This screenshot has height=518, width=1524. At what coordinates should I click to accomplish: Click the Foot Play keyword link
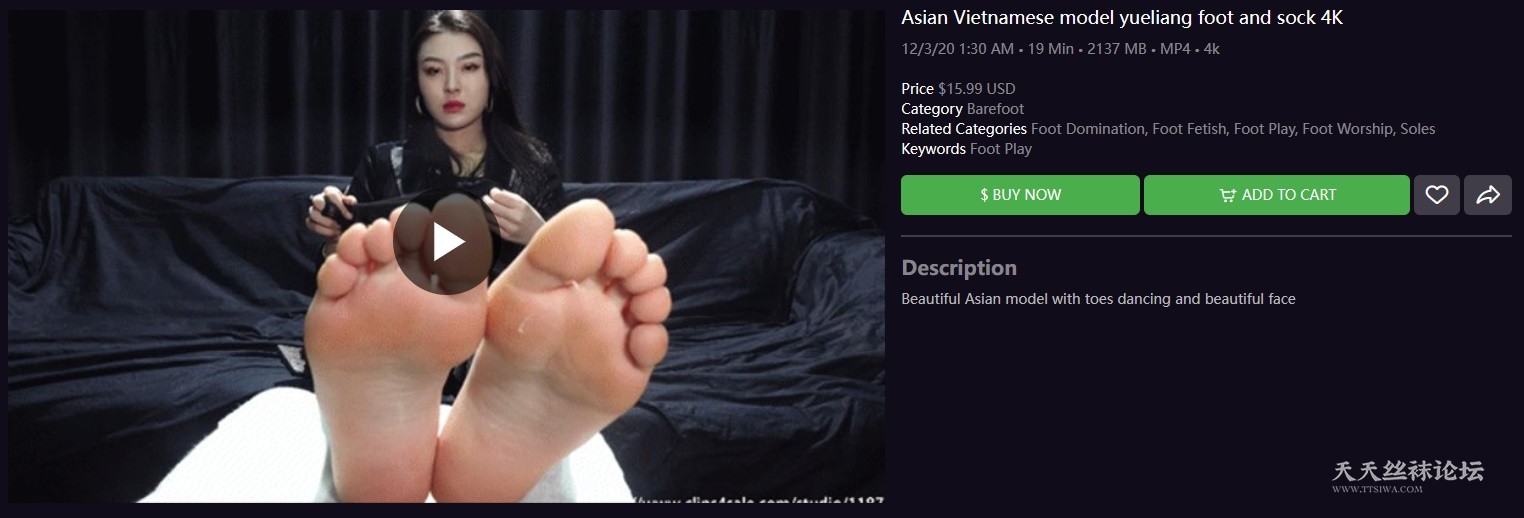pyautogui.click(x=1001, y=149)
